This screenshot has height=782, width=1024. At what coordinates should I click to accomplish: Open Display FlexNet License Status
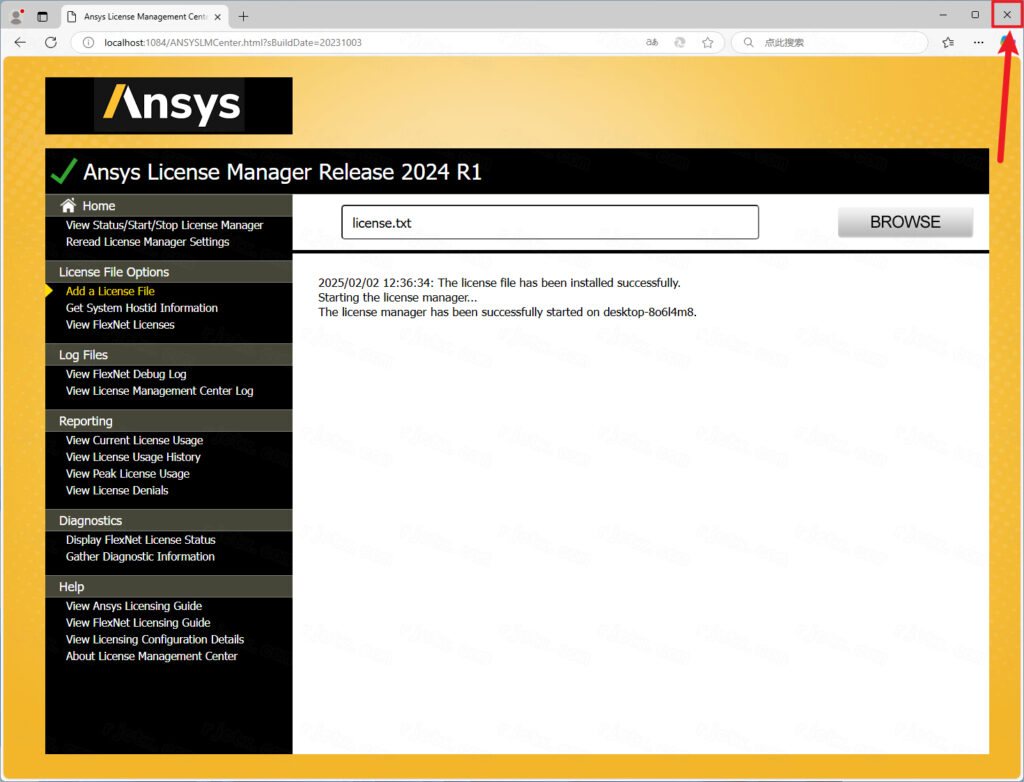(x=140, y=540)
